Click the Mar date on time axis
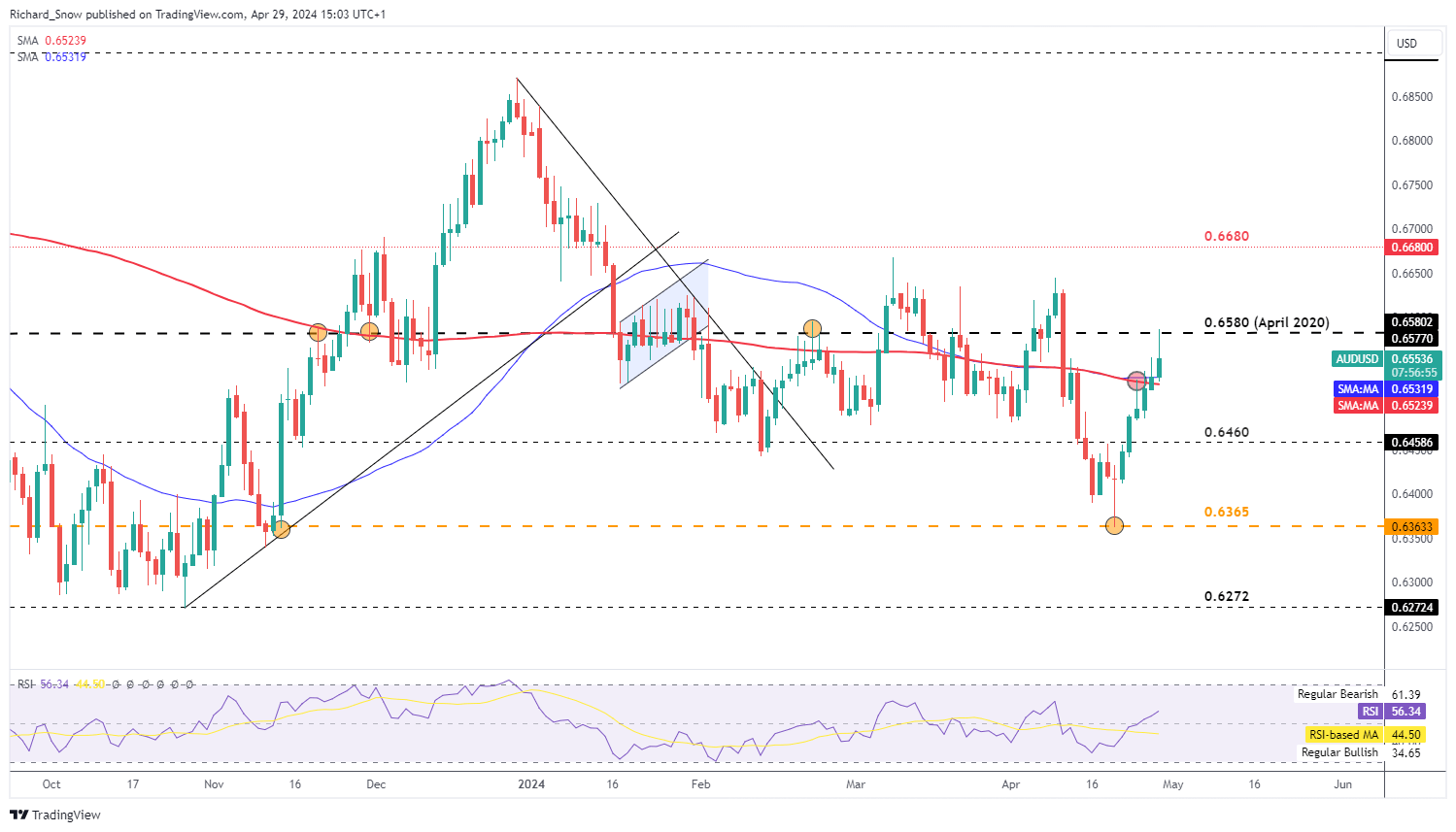This screenshot has height=832, width=1456. tap(855, 784)
